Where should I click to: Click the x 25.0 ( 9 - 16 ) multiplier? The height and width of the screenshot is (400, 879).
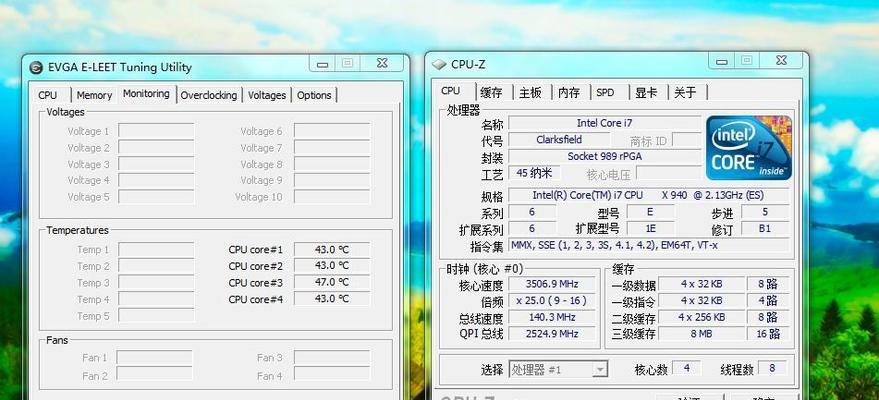tap(552, 300)
